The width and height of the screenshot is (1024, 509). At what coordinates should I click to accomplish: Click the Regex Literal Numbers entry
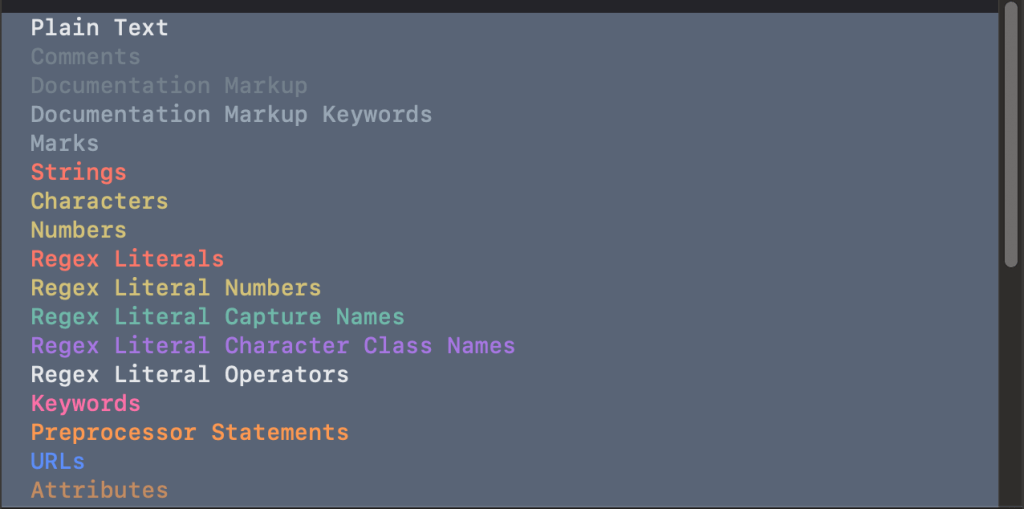(175, 288)
